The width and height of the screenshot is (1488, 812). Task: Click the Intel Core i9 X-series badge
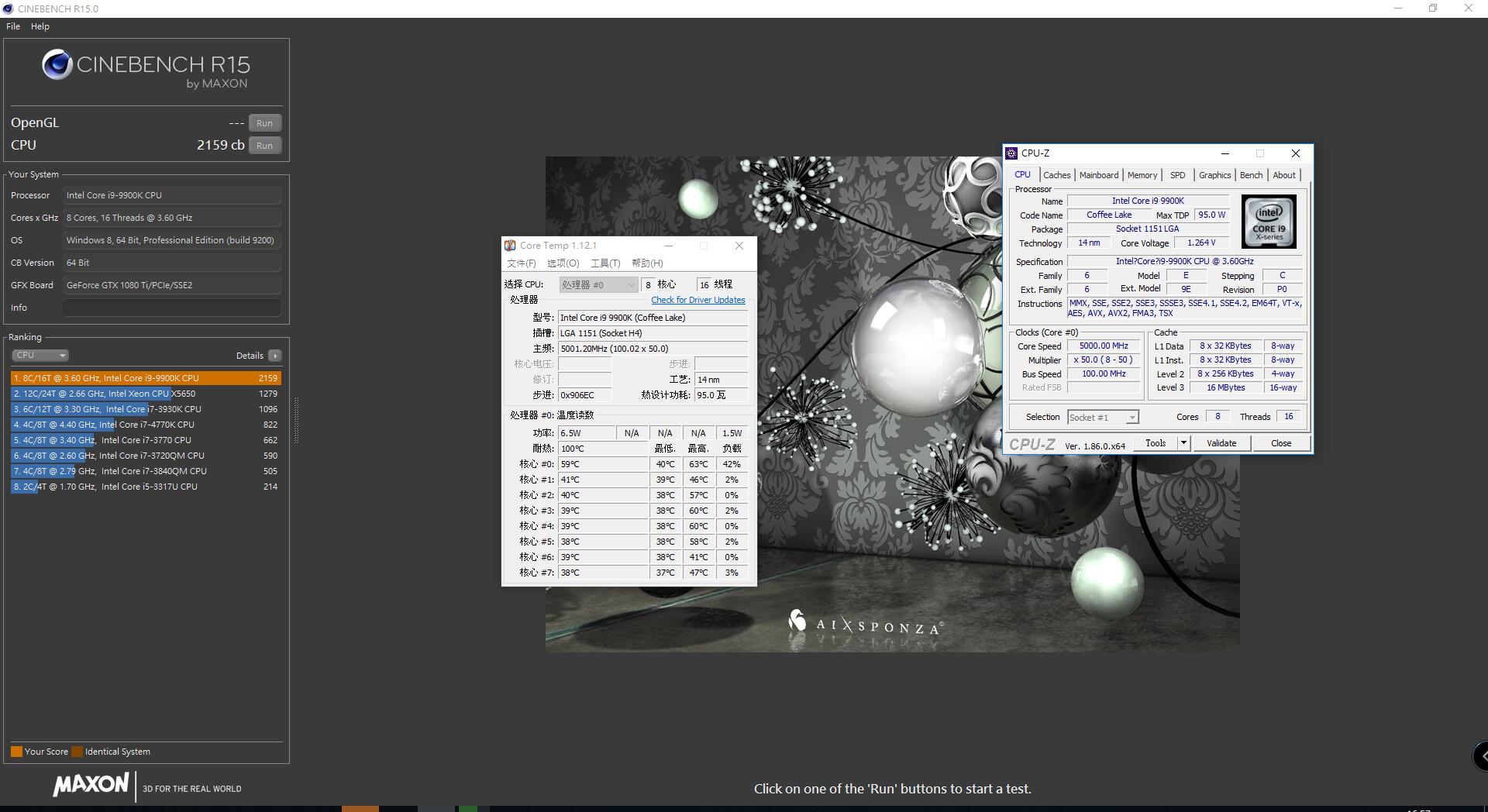tap(1269, 222)
